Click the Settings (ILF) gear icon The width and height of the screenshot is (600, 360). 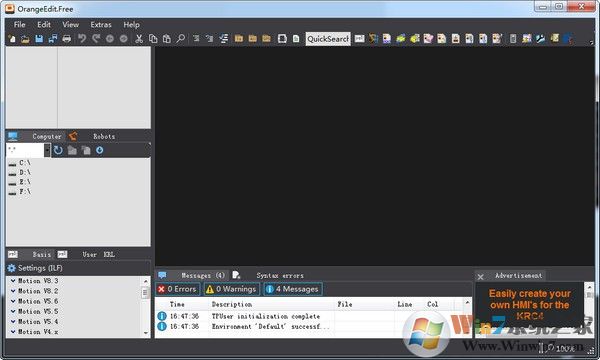(x=12, y=268)
